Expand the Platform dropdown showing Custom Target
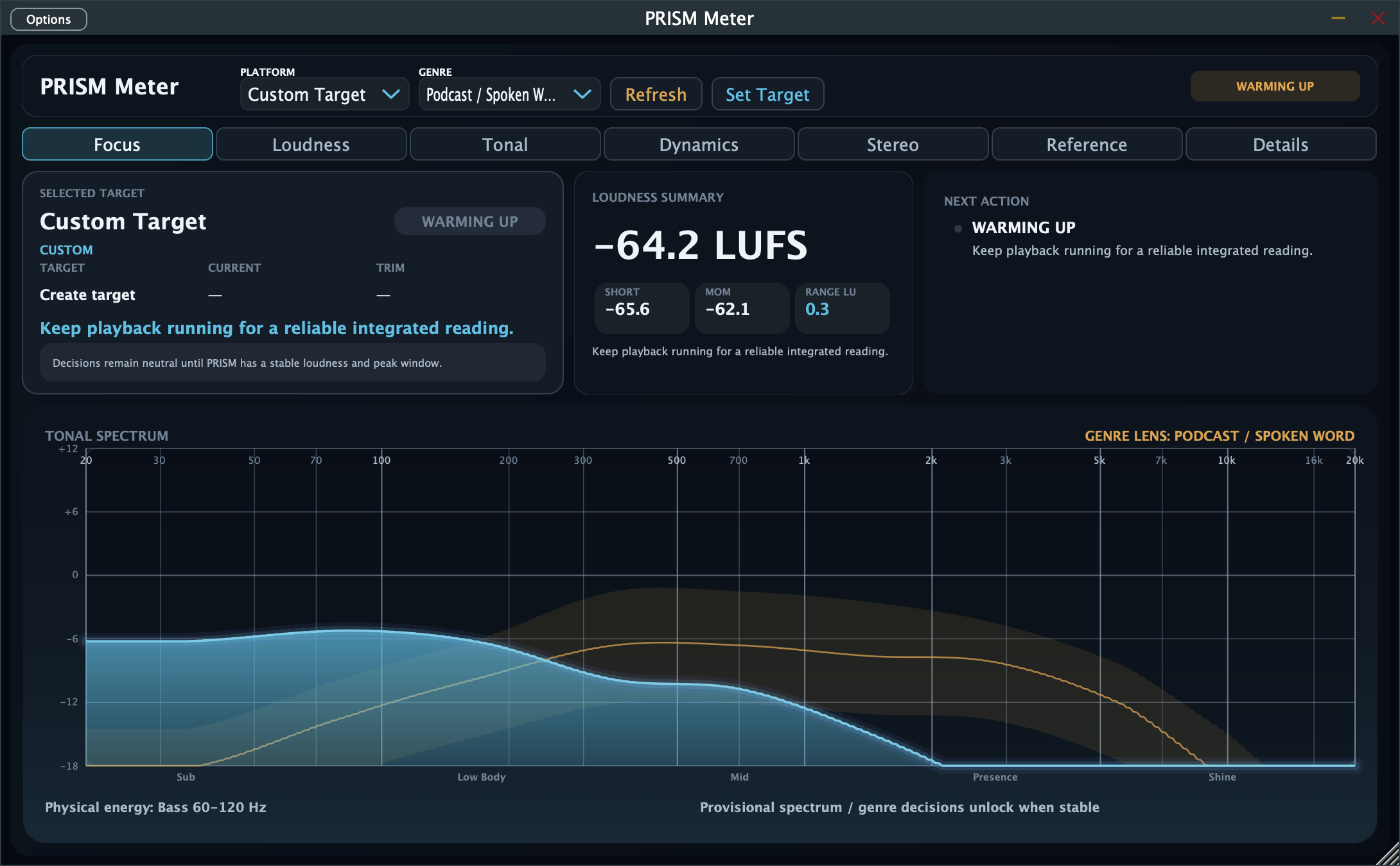Screen dimensions: 1400x866 [x=324, y=94]
